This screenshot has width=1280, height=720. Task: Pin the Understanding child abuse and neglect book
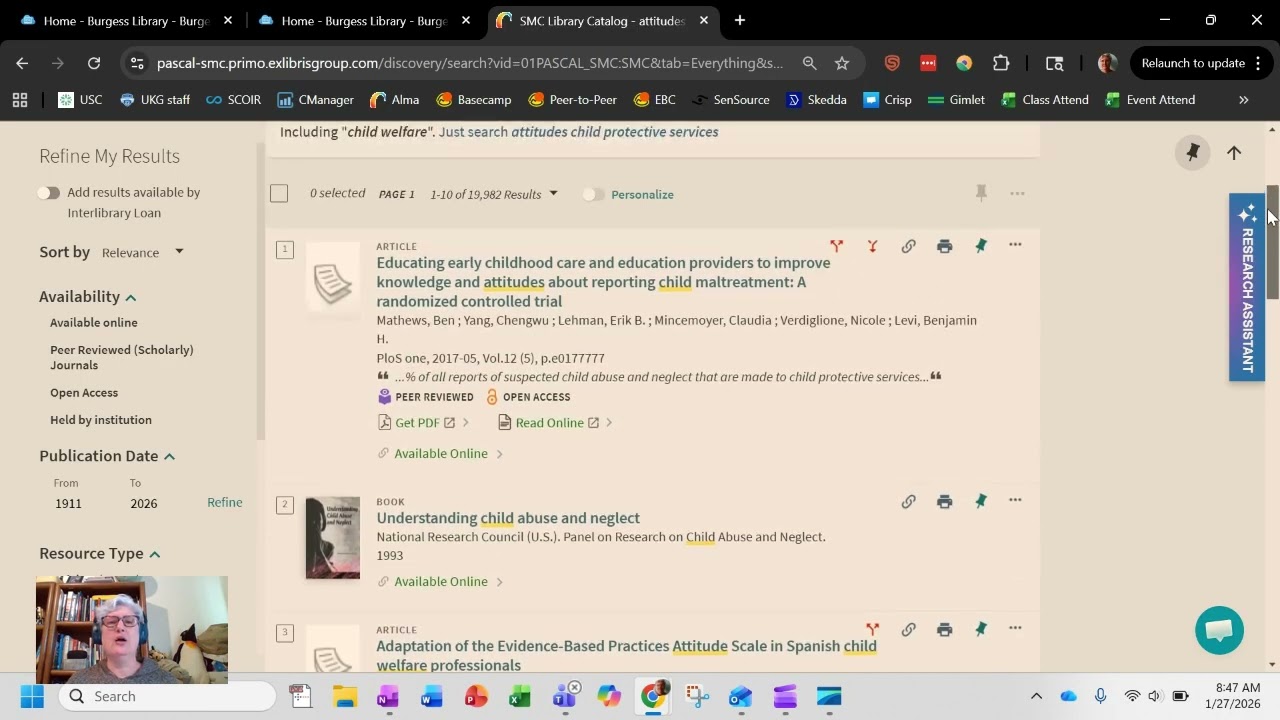point(981,502)
